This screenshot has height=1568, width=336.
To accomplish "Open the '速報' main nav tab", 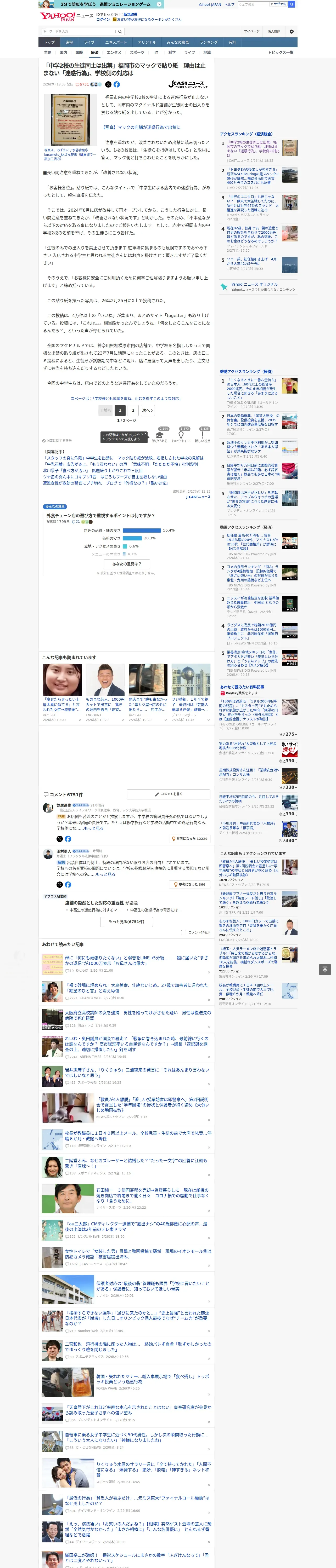I will click(x=69, y=43).
